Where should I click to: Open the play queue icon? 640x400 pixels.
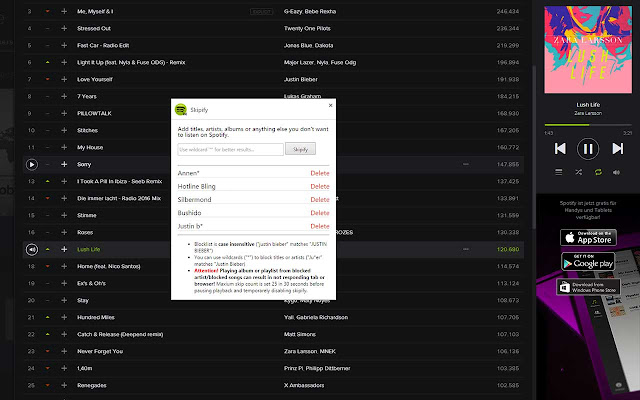[x=558, y=172]
